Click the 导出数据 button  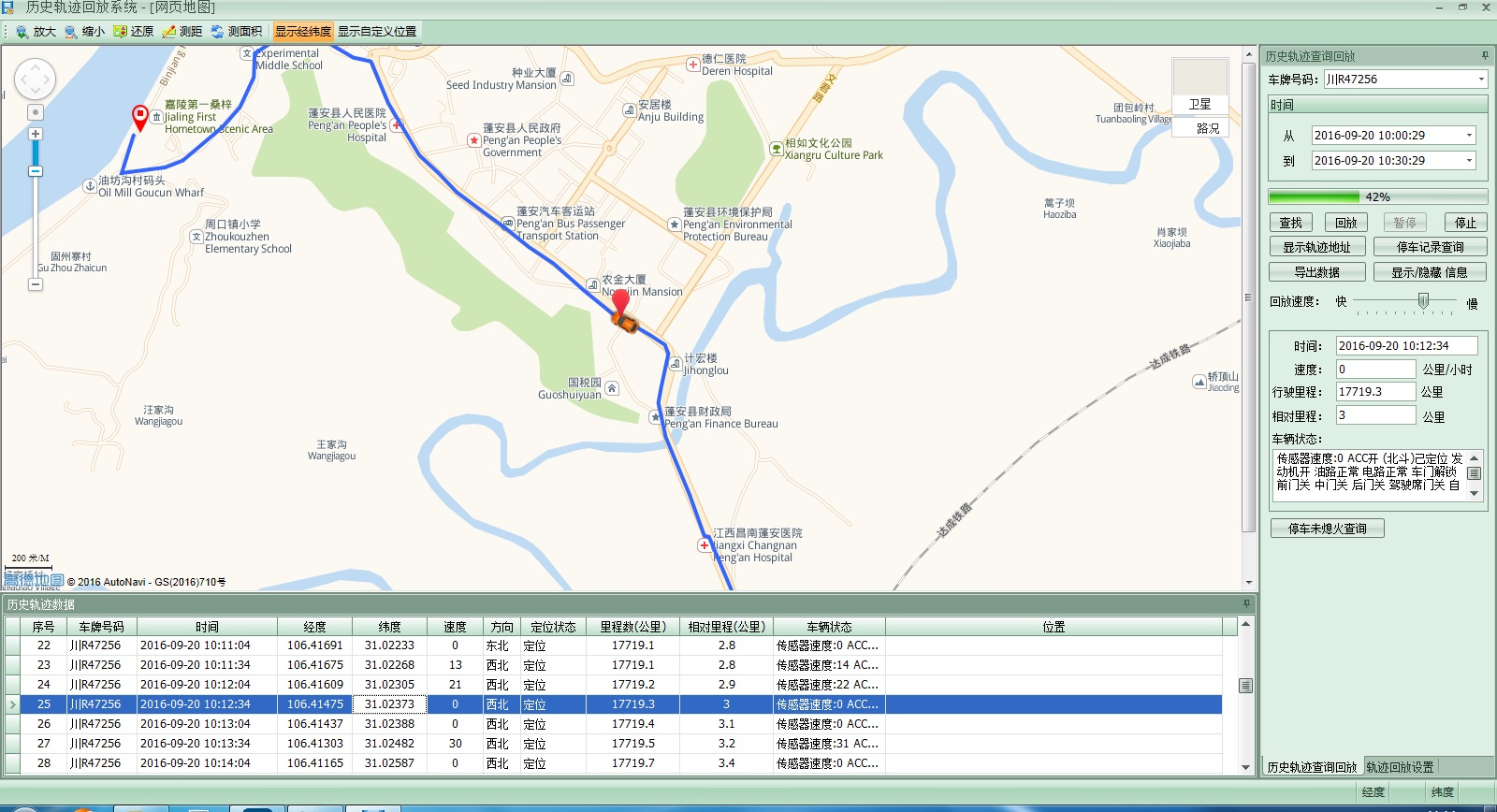(1316, 272)
